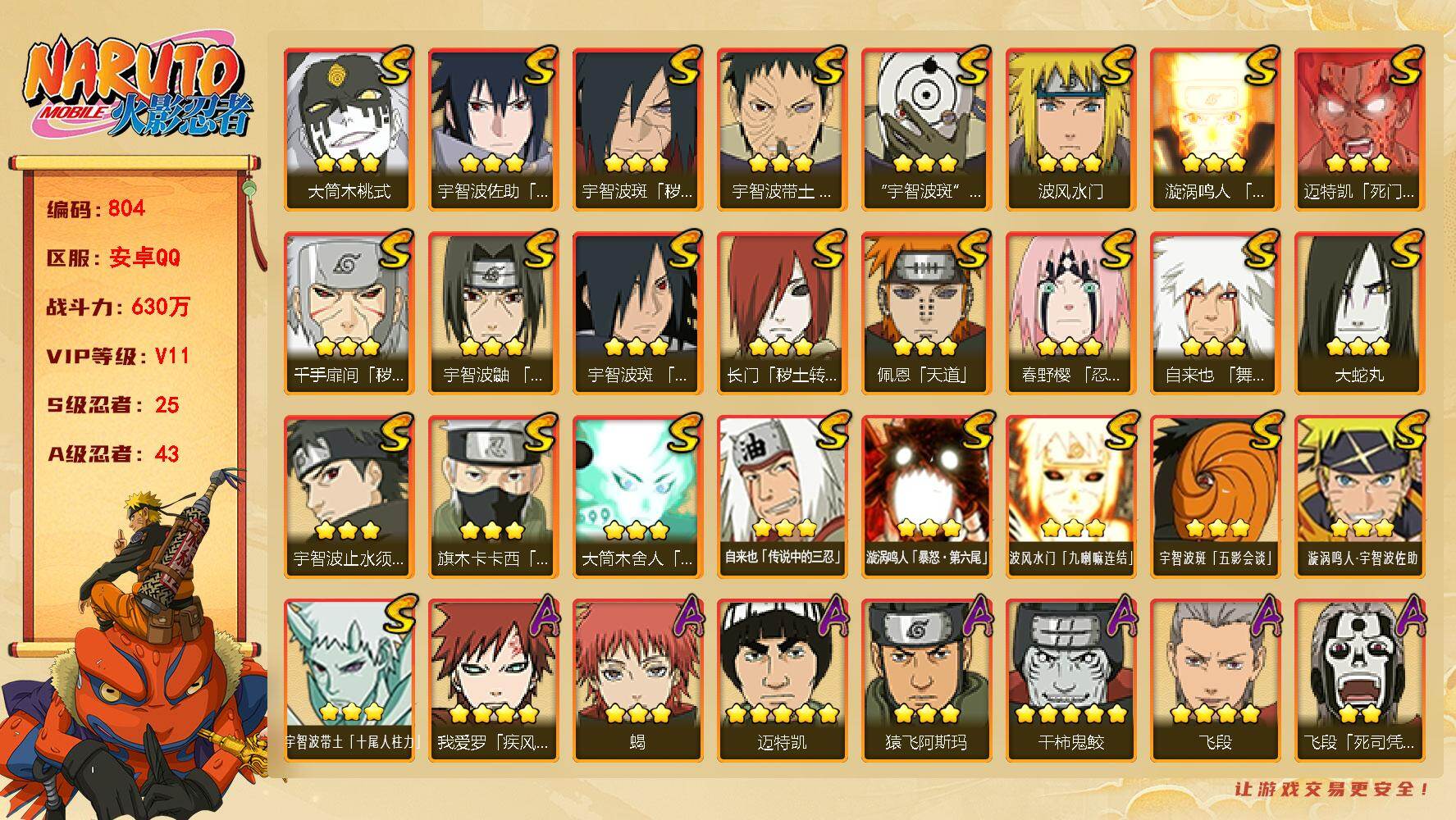Open the 迈特凯 five-star card

tap(782, 681)
